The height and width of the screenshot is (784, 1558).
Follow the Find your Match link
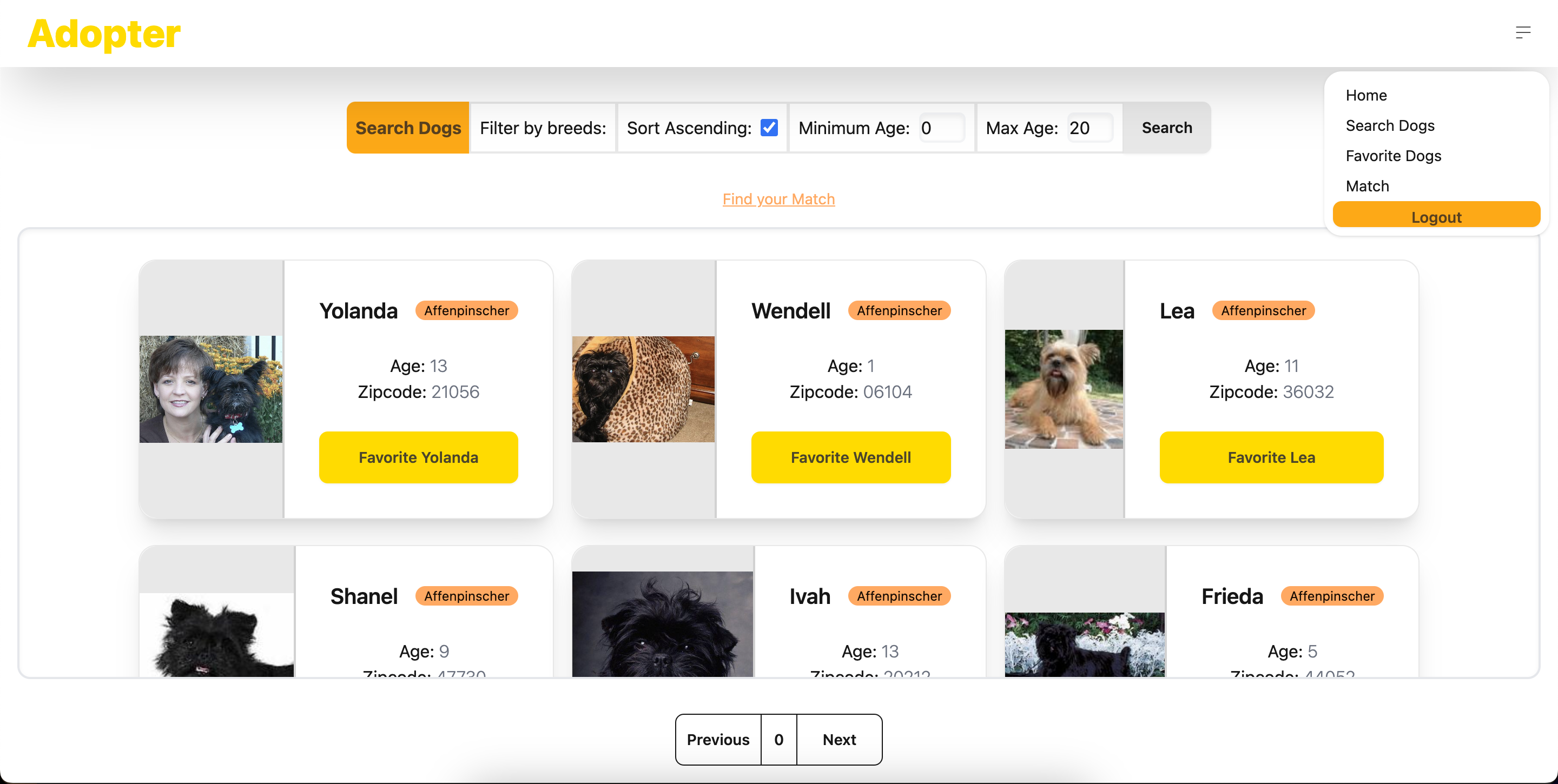(x=778, y=199)
